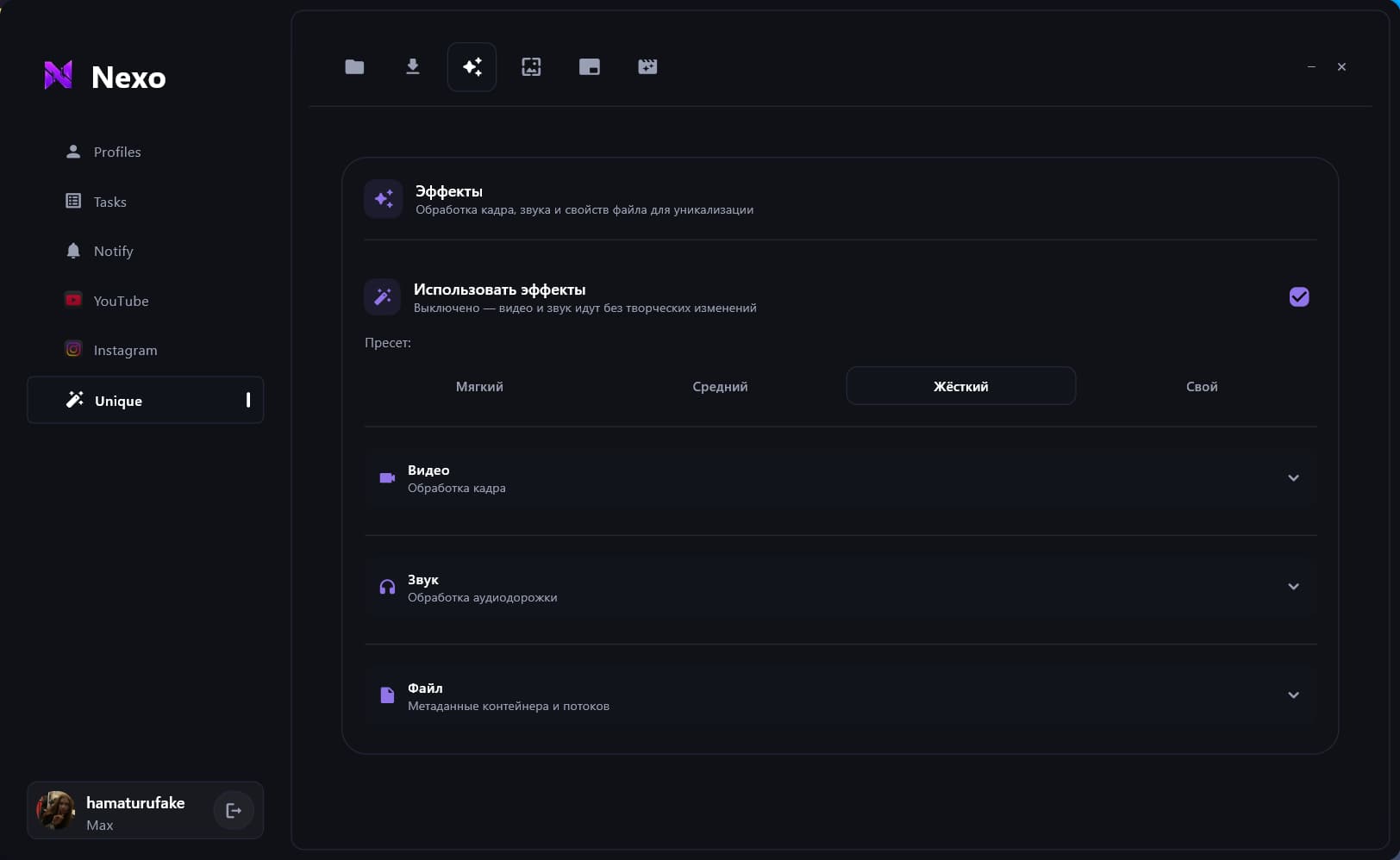Expand the Звук section chevron
Viewport: 1400px width, 860px height.
[x=1293, y=587]
